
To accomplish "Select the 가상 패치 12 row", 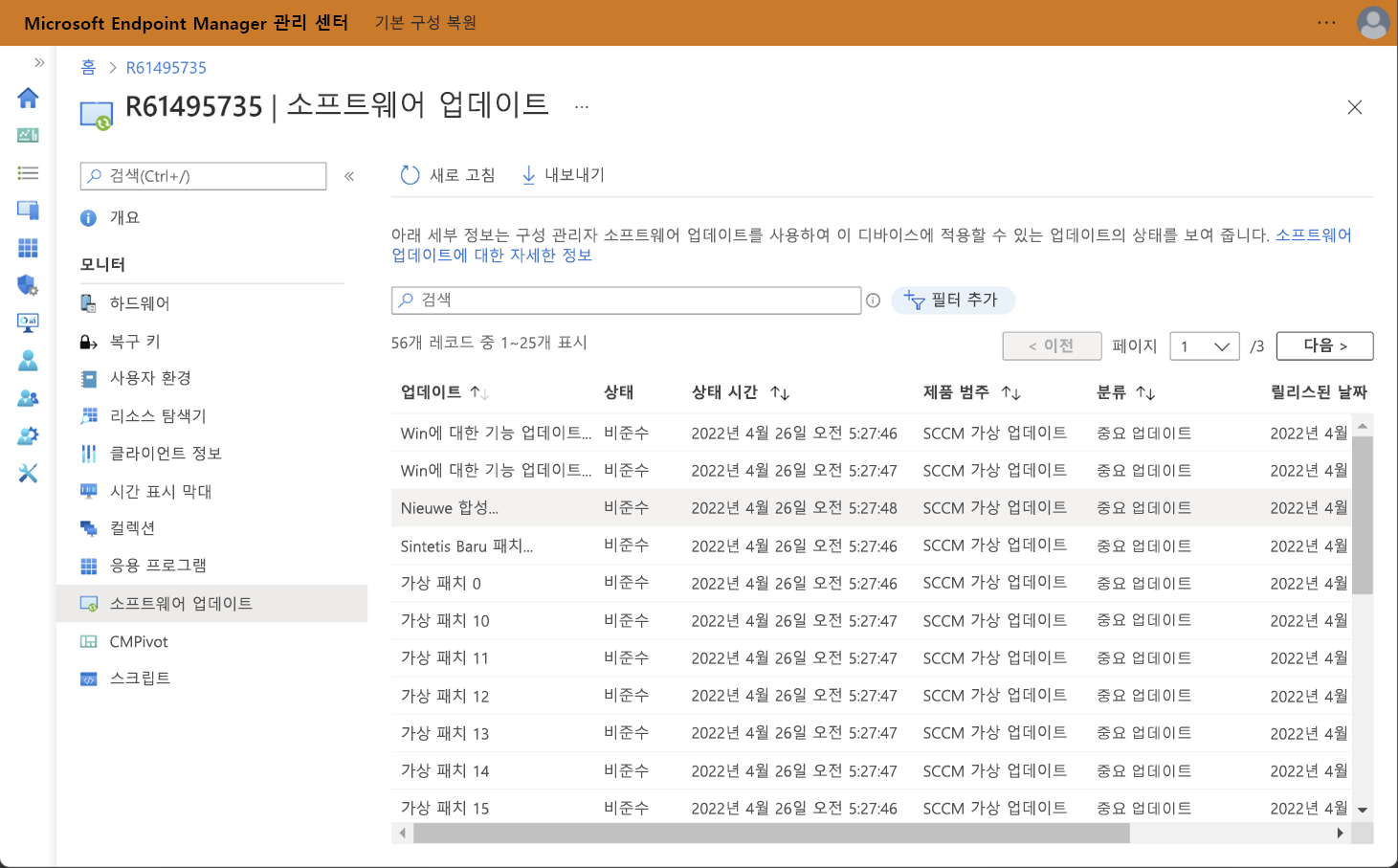I will pyautogui.click(x=873, y=696).
